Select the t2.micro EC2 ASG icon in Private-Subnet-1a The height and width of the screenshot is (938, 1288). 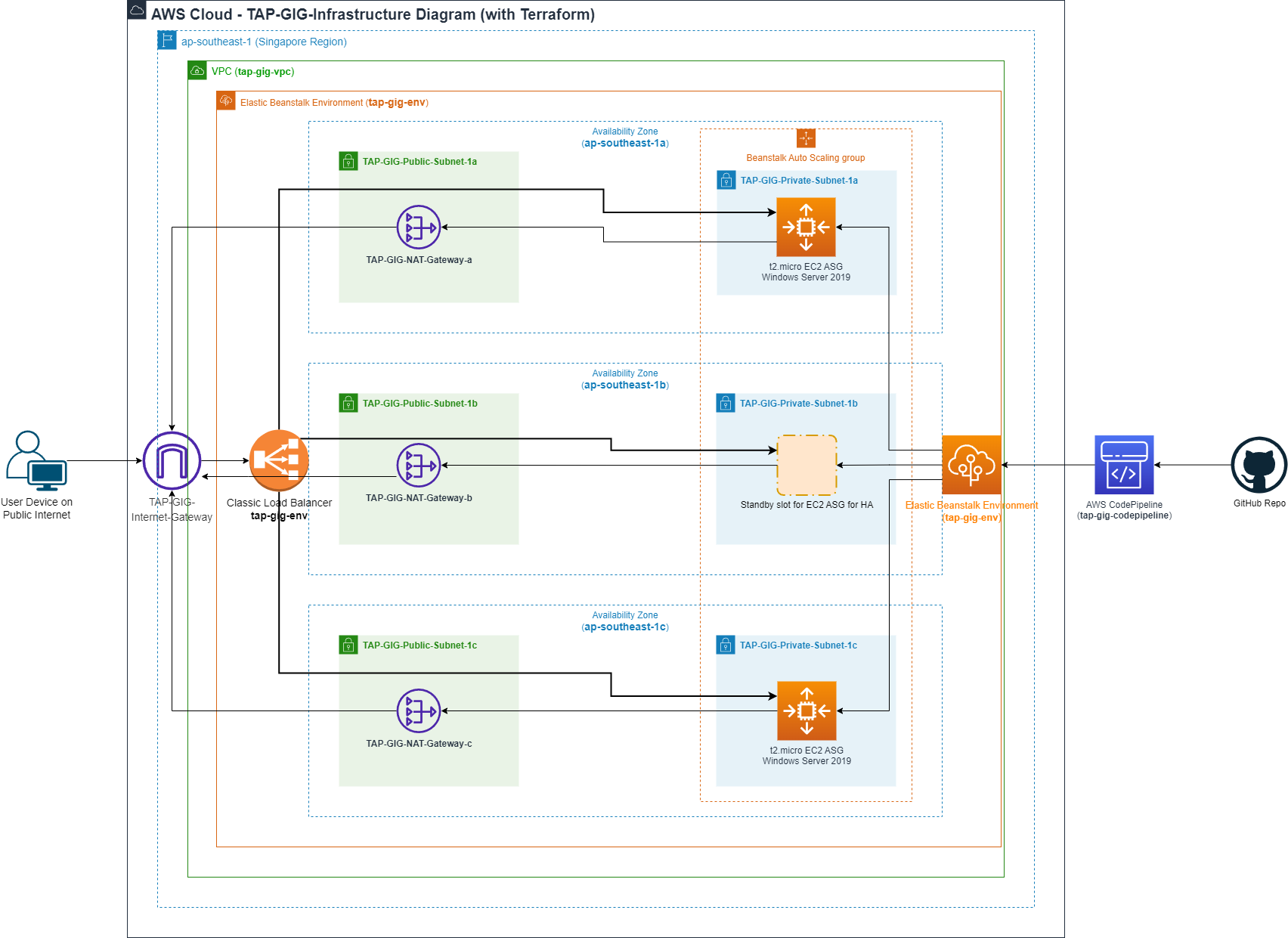pyautogui.click(x=806, y=226)
